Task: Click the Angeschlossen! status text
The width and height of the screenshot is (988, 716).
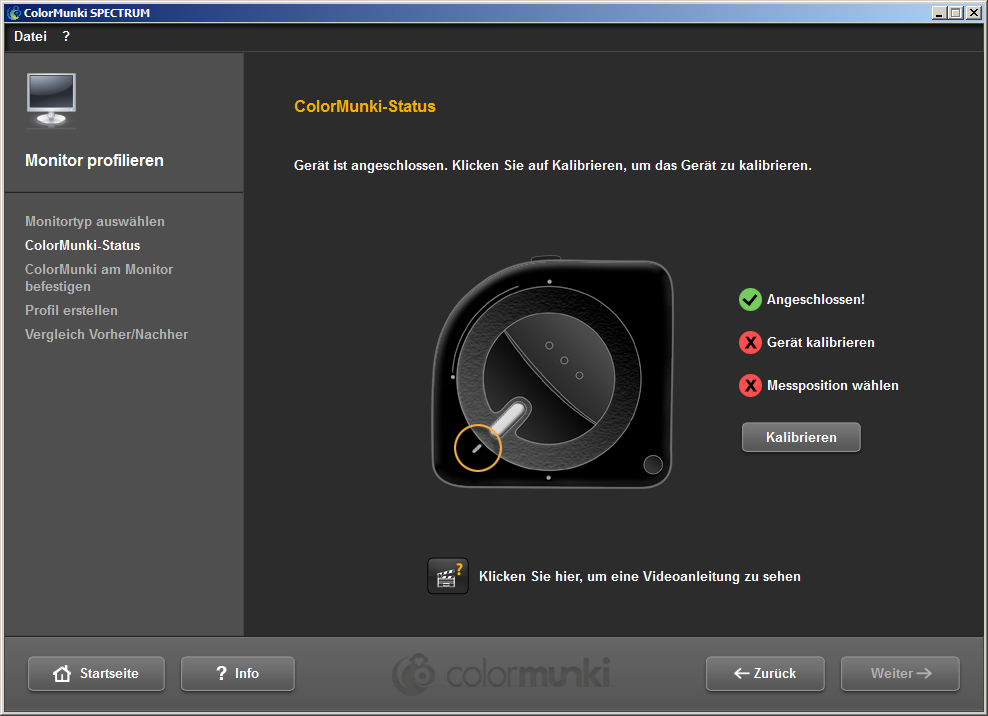Action: pyautogui.click(x=815, y=299)
